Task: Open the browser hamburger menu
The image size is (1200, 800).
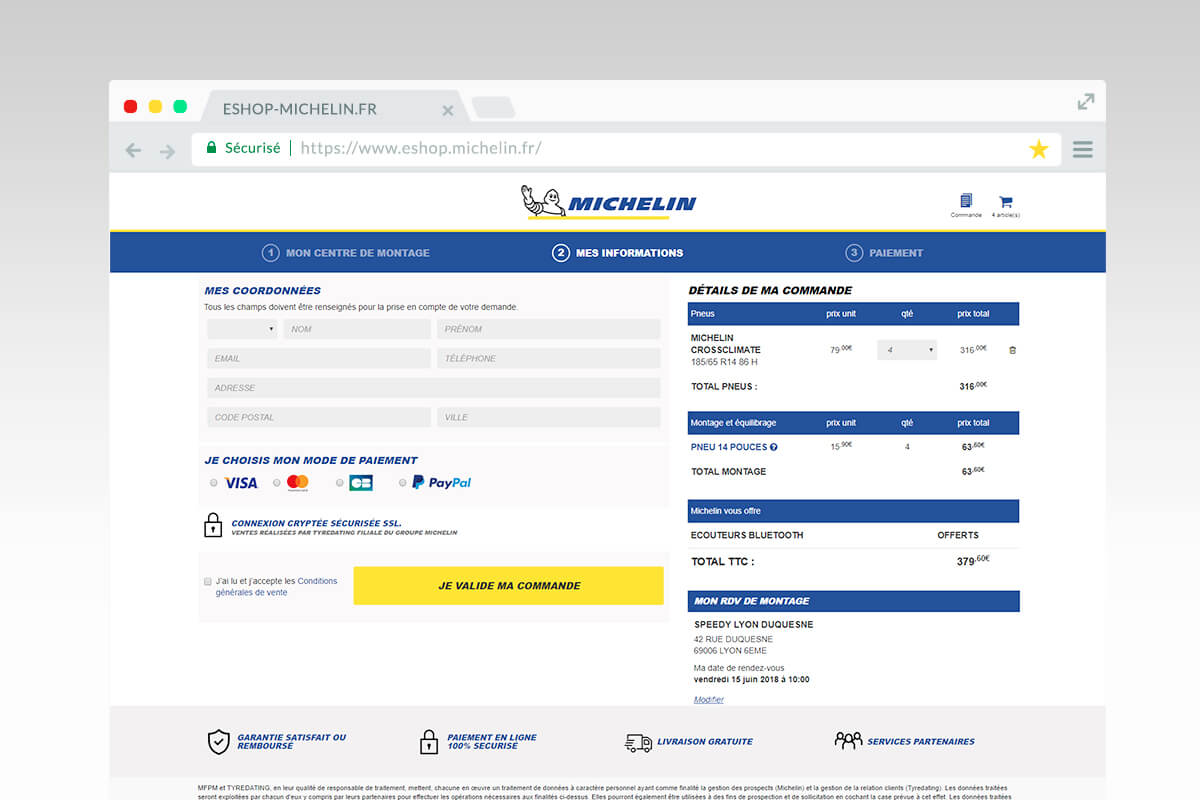Action: coord(1082,150)
